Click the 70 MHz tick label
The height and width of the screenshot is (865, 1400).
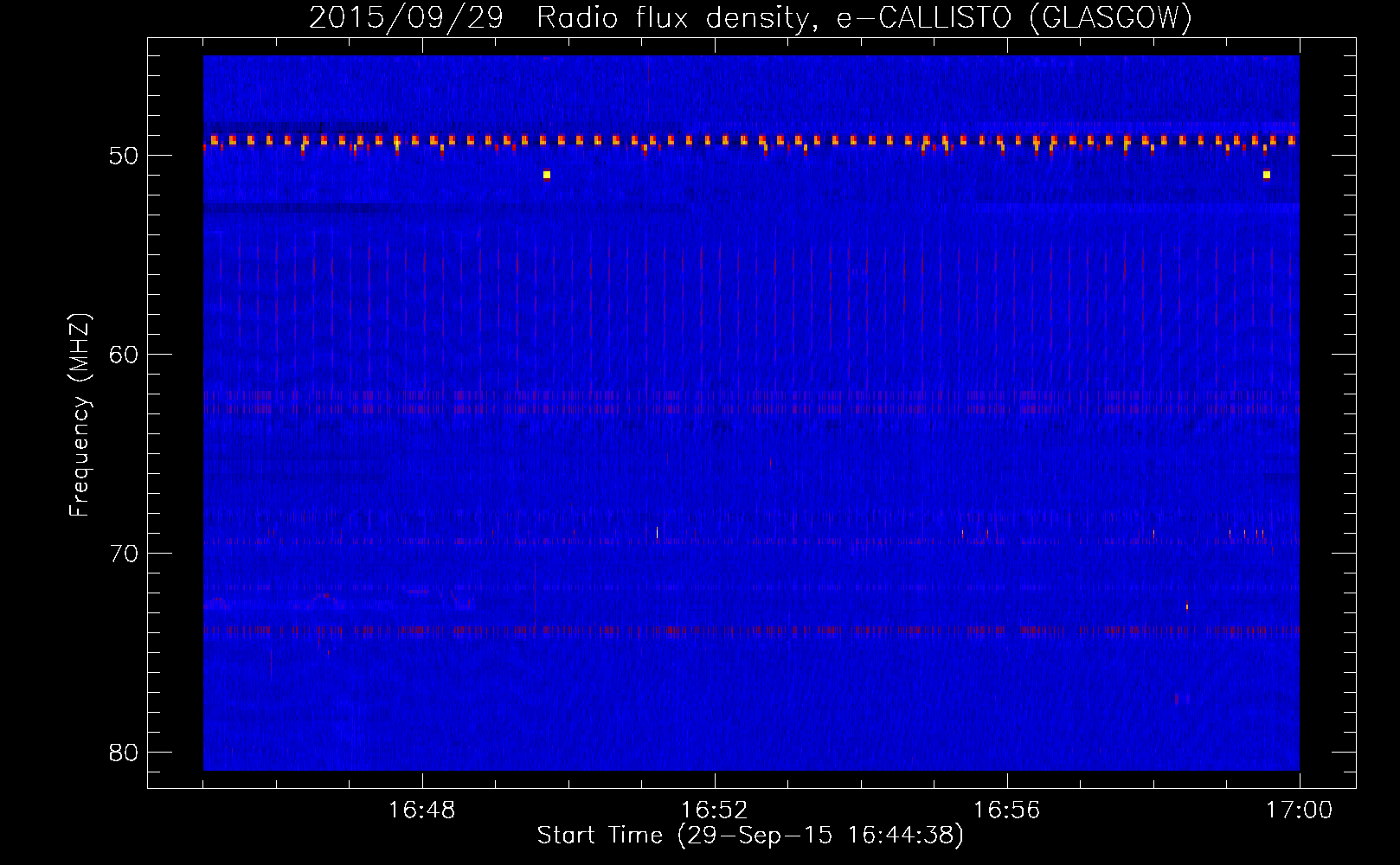(125, 554)
